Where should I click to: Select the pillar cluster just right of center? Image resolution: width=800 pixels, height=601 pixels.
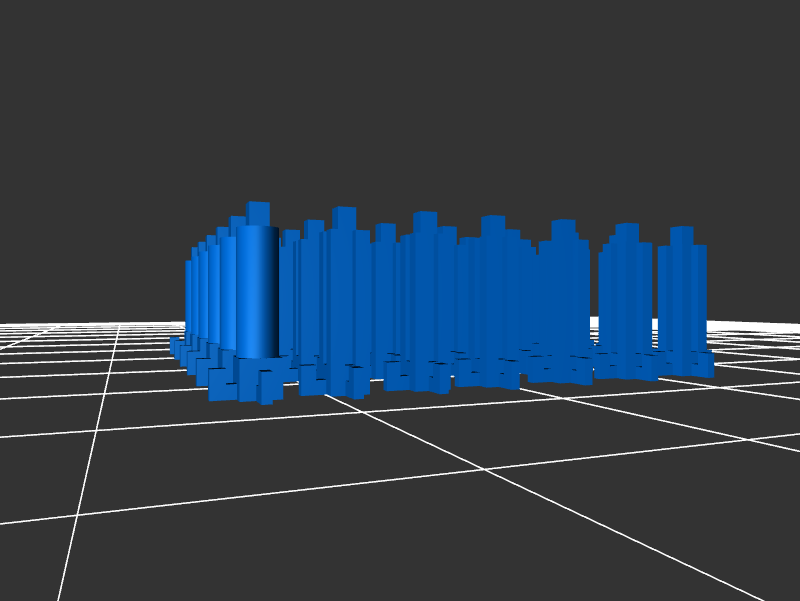click(x=492, y=290)
